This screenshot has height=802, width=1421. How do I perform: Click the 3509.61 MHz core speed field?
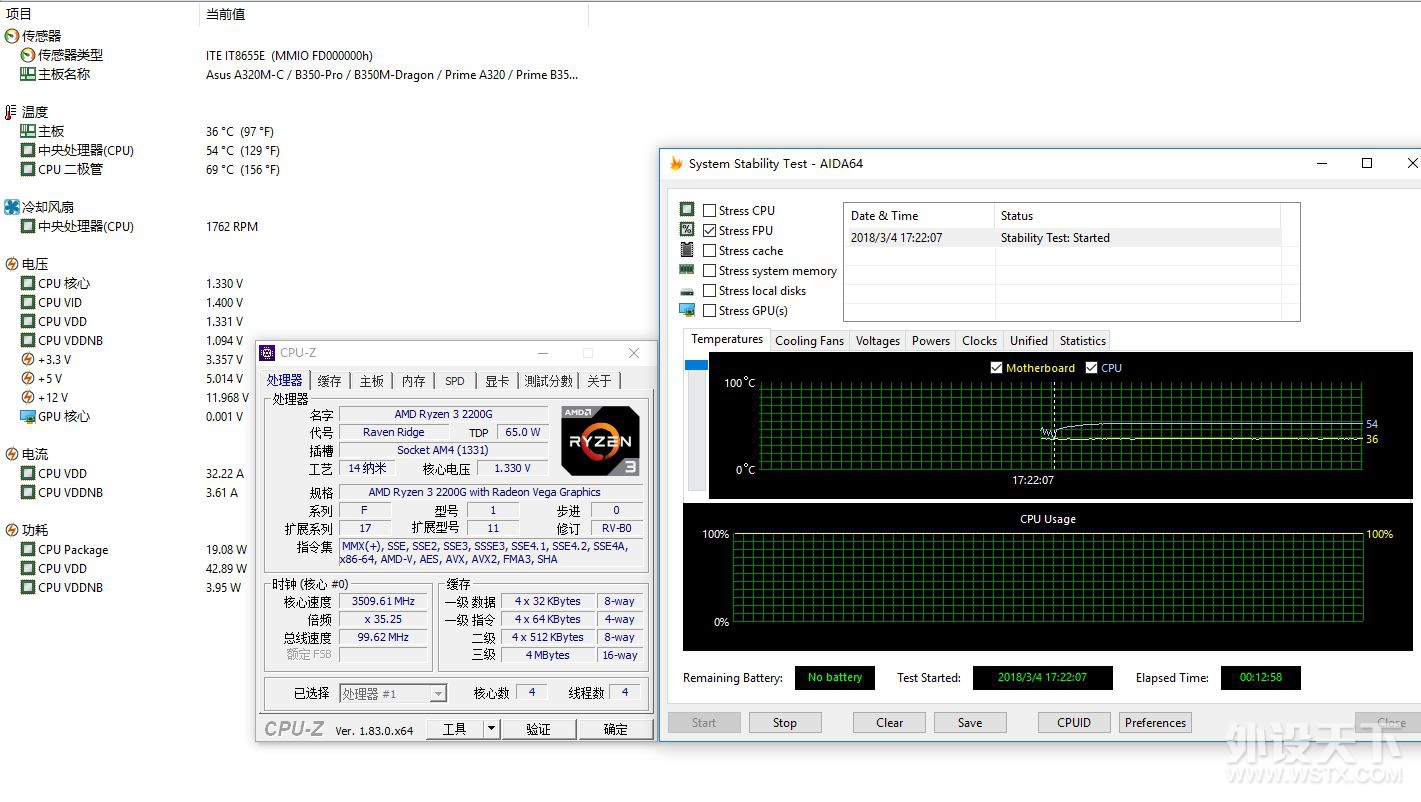click(x=383, y=601)
